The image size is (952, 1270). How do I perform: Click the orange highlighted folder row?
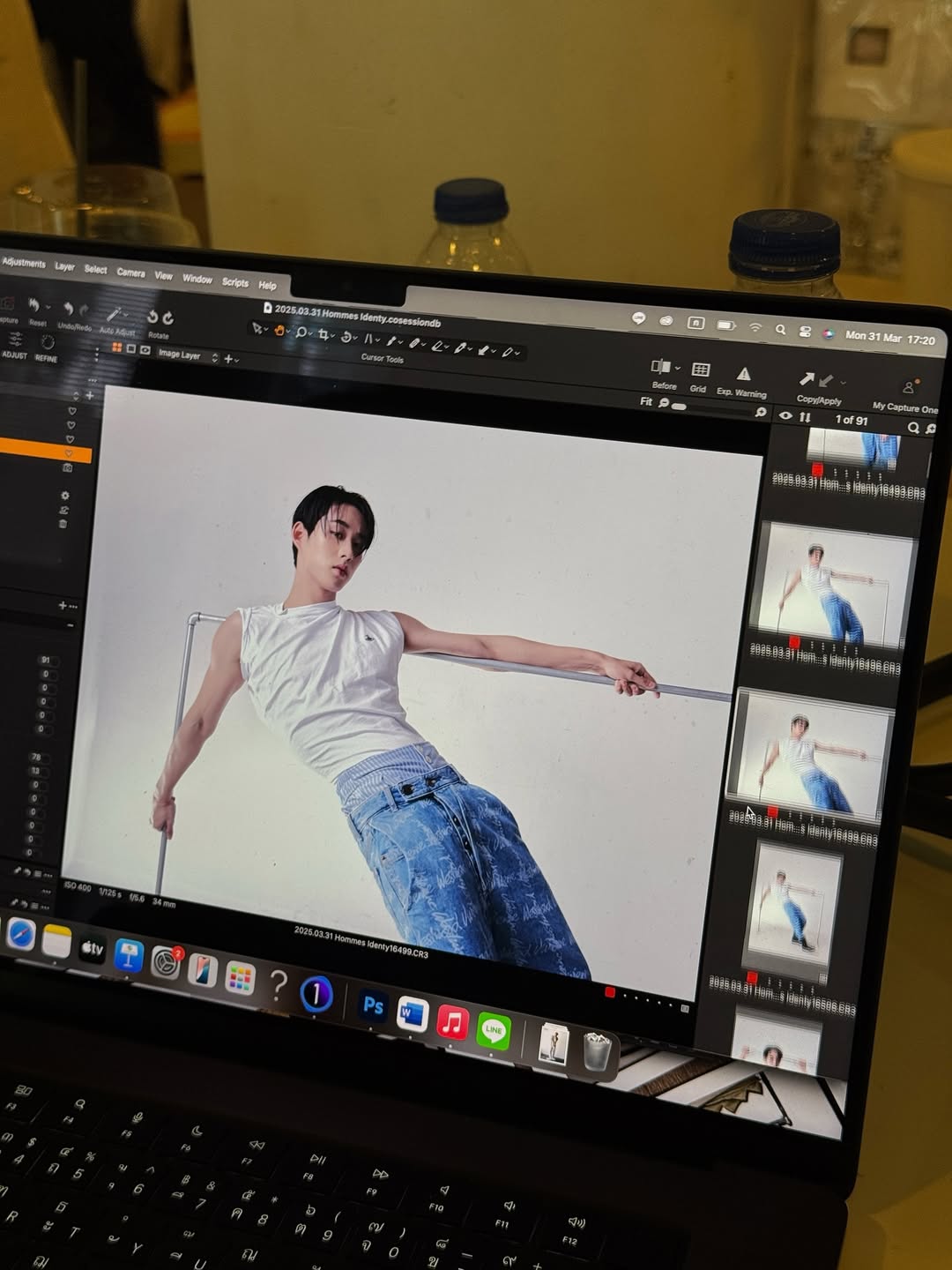click(x=45, y=451)
